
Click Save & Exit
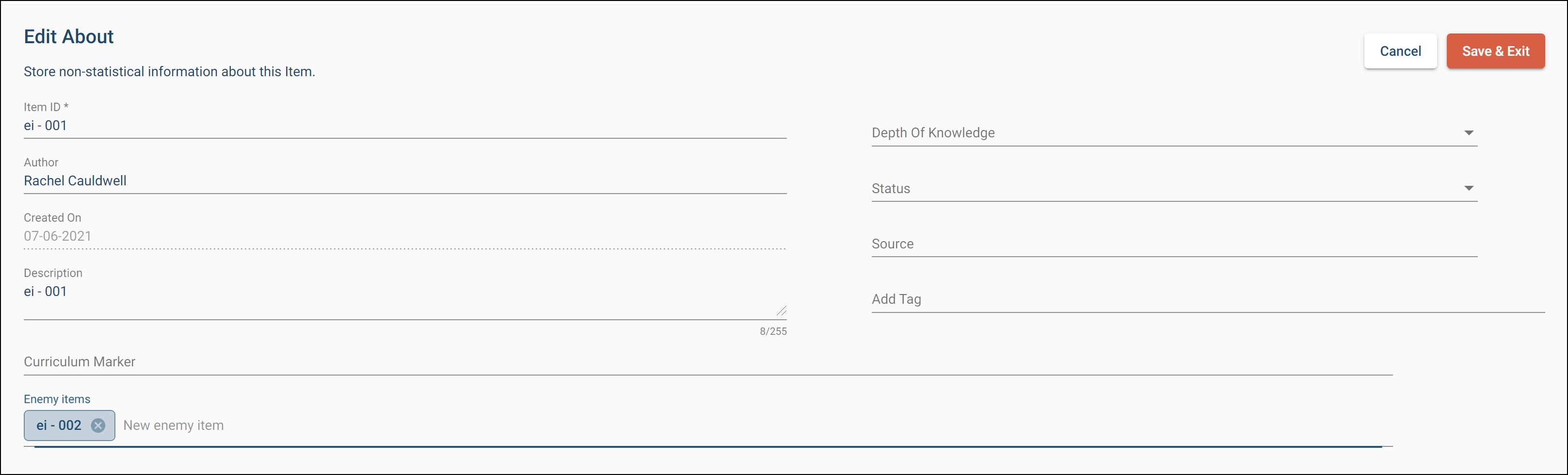click(1495, 51)
